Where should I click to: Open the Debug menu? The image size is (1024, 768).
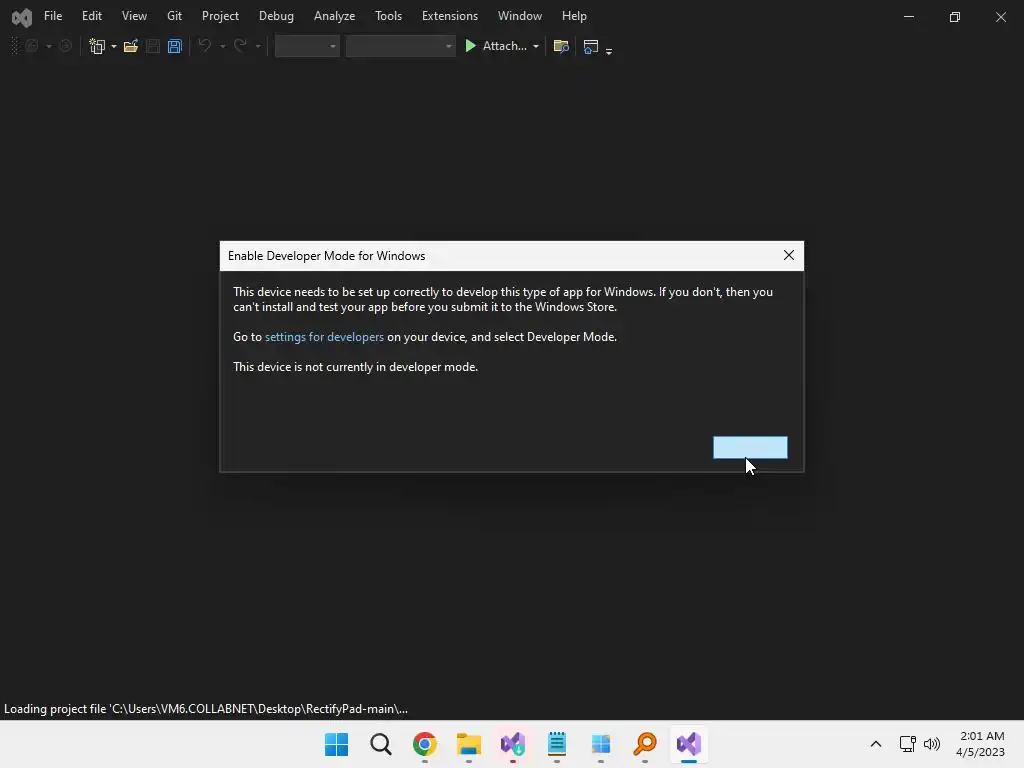click(276, 16)
